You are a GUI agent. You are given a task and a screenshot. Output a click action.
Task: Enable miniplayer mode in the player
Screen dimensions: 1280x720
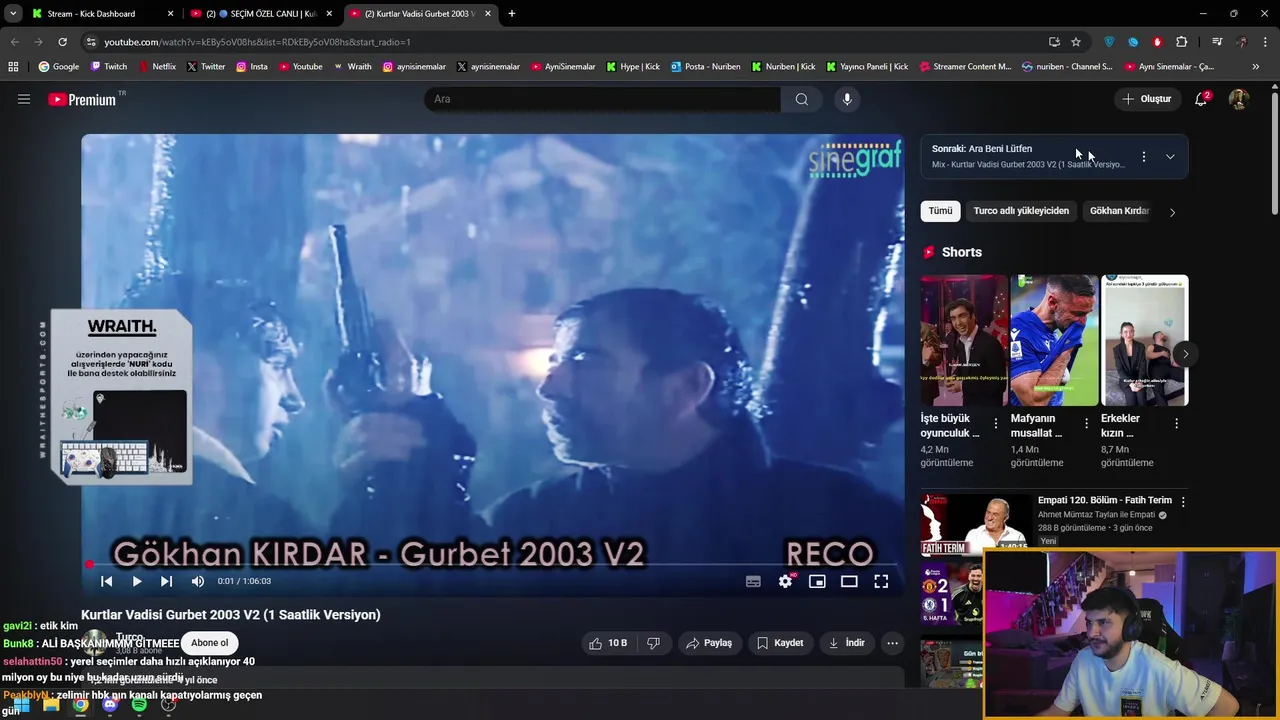pos(817,581)
